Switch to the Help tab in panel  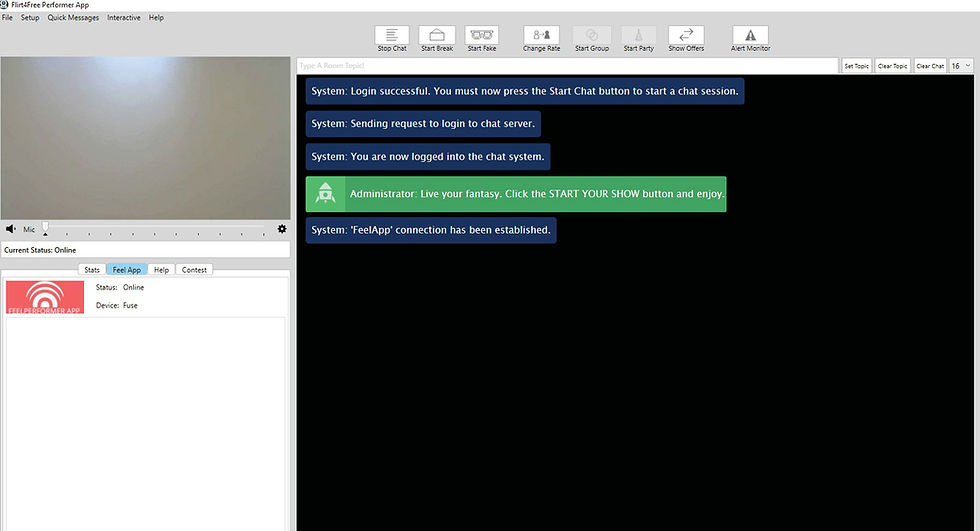pyautogui.click(x=161, y=270)
